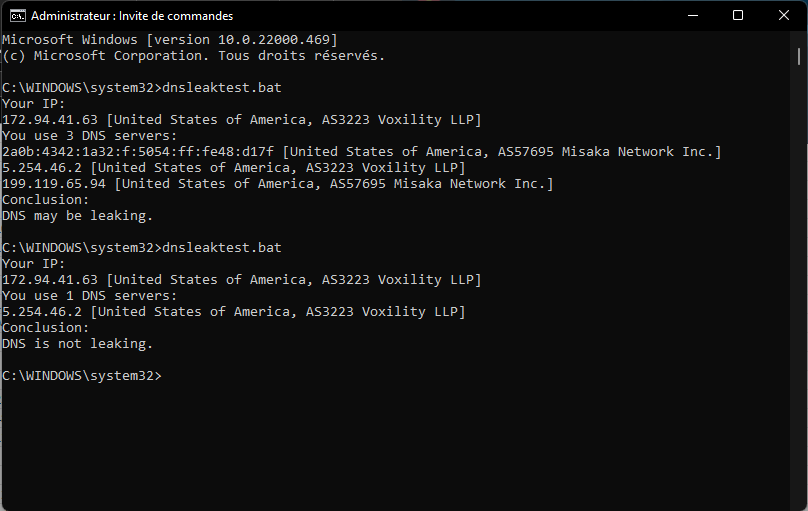Click the 'DNS is not leaking.' line
Viewport: 808px width, 511px height.
click(77, 344)
